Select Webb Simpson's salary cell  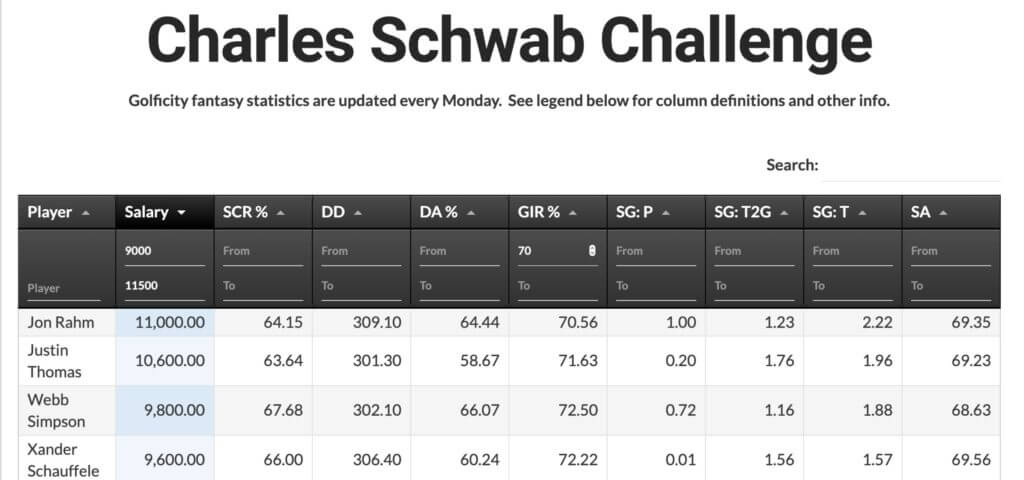click(163, 410)
